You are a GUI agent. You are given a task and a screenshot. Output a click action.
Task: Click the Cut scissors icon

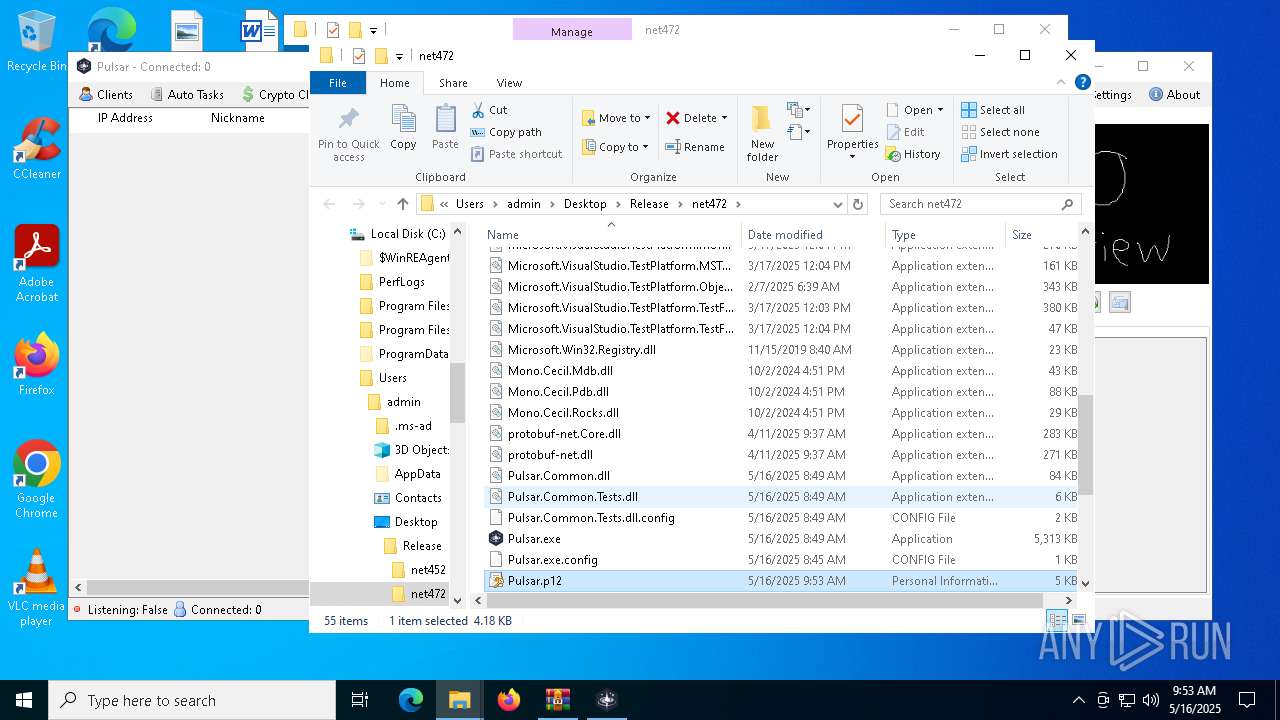click(x=478, y=110)
